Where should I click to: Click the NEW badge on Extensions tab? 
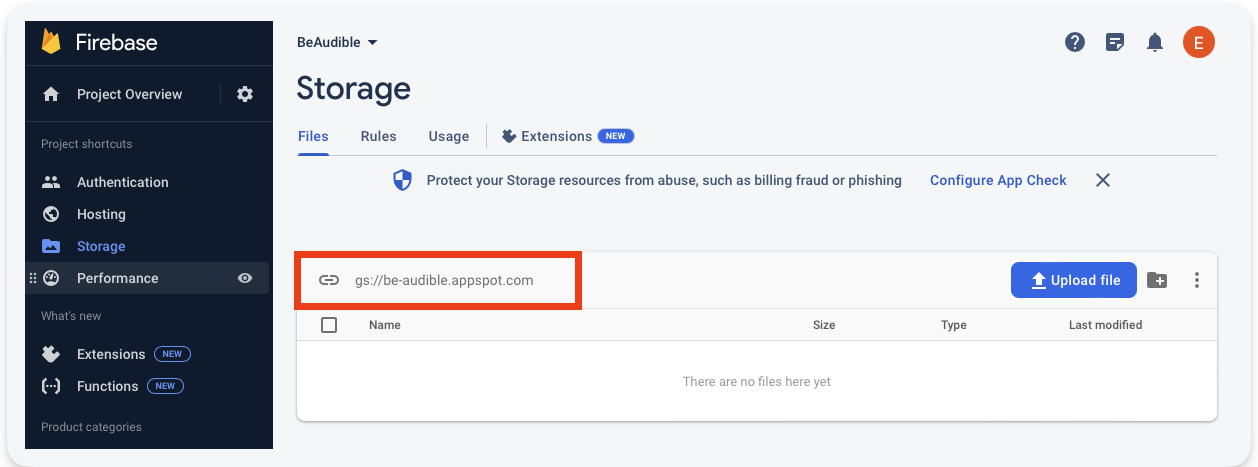click(616, 136)
